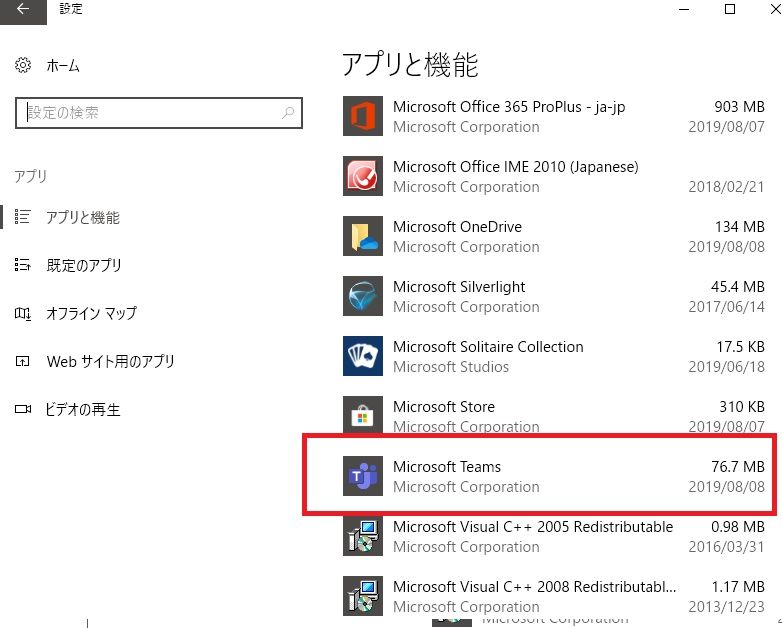
Task: Click the Microsoft Teams purple icon
Action: pos(363,476)
